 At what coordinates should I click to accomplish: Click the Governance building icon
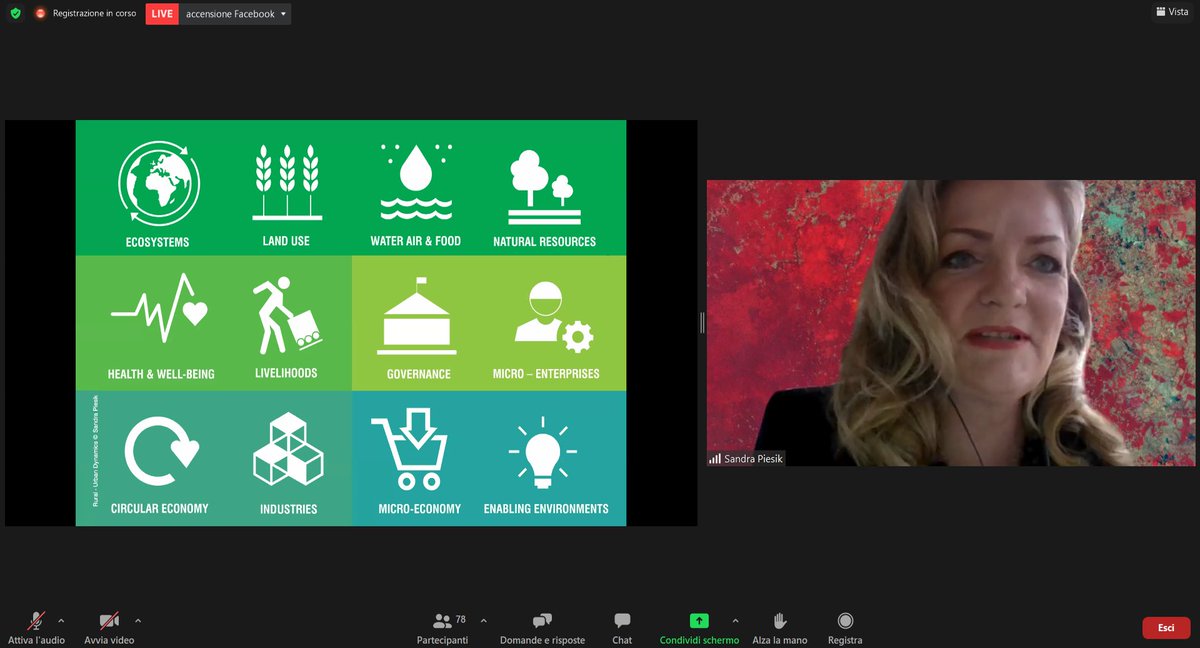coord(417,316)
